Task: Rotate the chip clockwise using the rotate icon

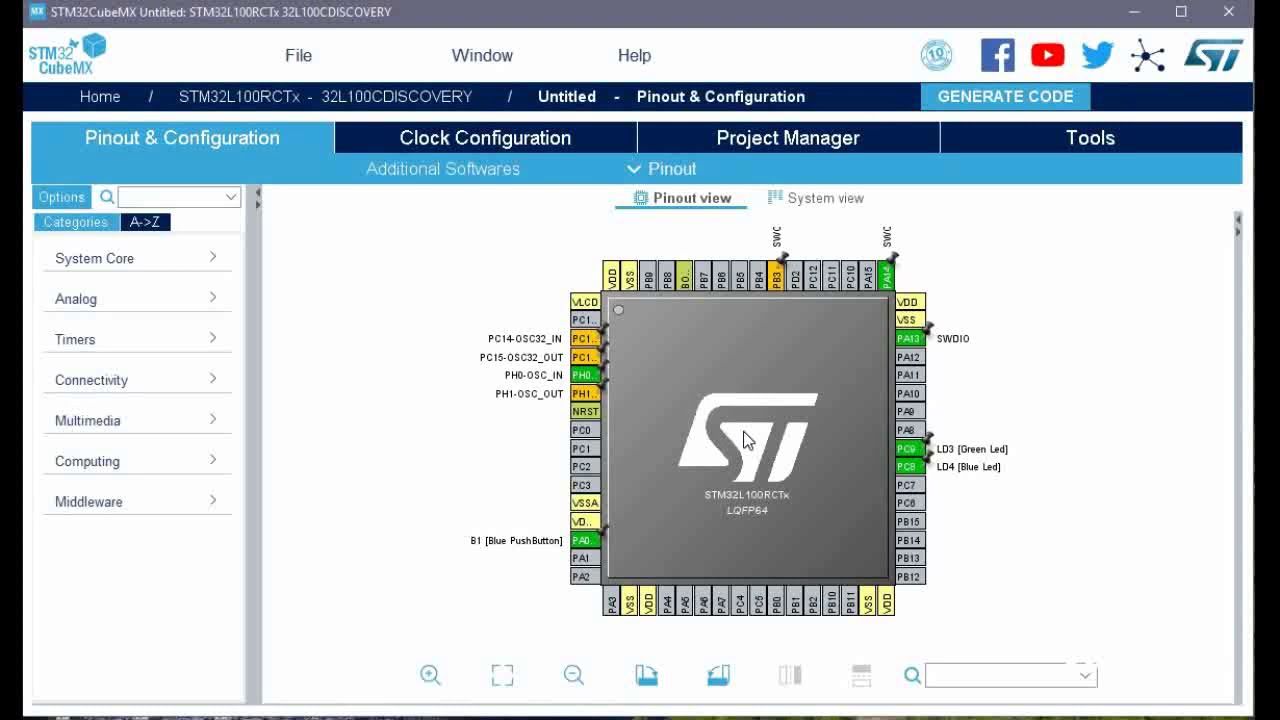Action: tap(646, 675)
